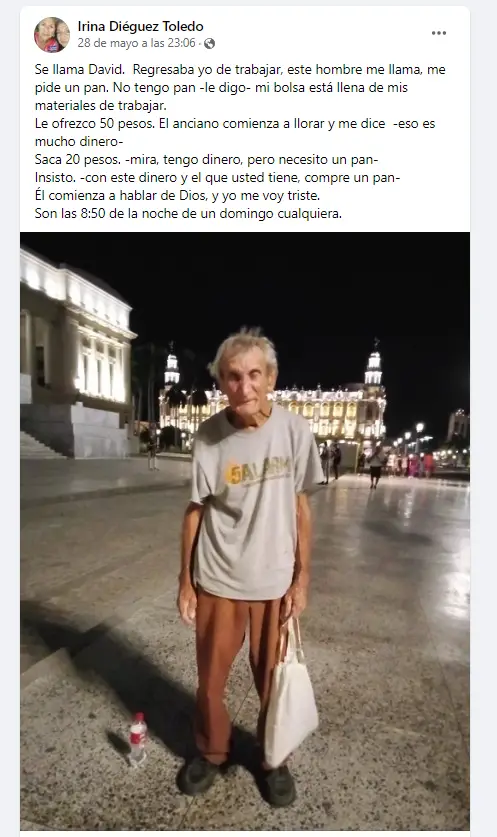Click the line 'Son las 8:50 de la noche'
Screen dimensions: 497x837
pos(188,214)
